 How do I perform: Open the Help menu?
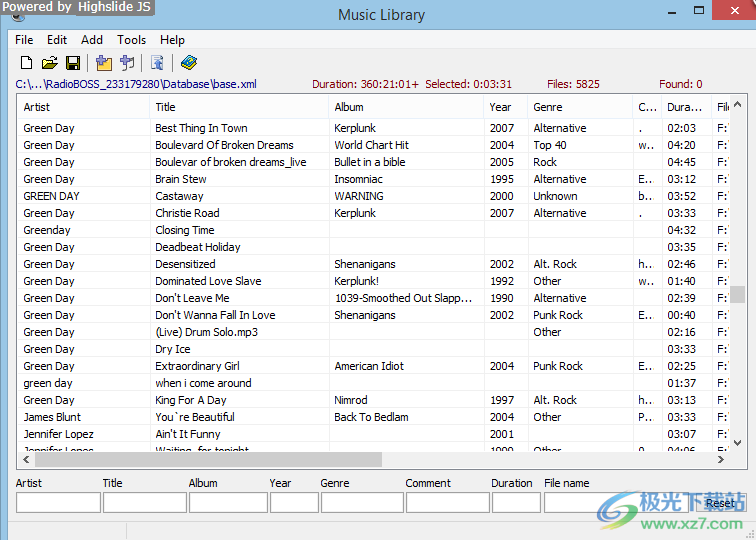tap(172, 40)
